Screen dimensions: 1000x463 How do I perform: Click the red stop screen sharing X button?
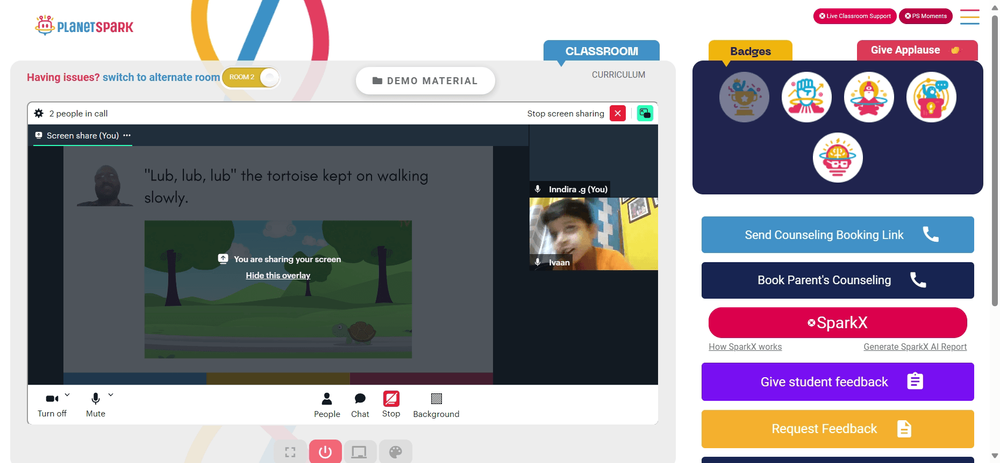[617, 114]
